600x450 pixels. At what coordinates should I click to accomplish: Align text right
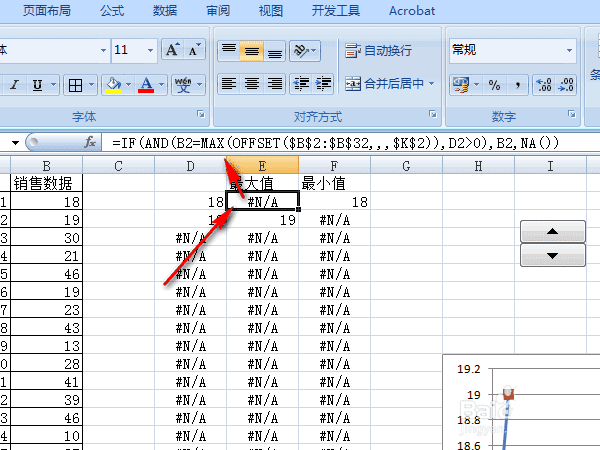274,84
